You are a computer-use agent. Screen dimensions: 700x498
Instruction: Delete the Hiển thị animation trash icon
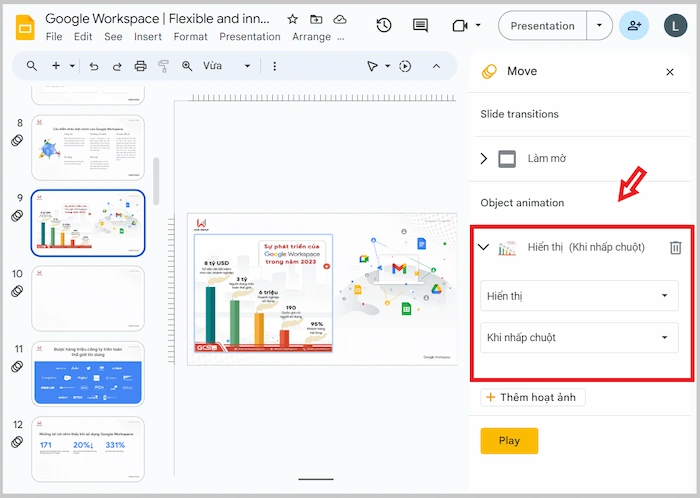pos(675,247)
